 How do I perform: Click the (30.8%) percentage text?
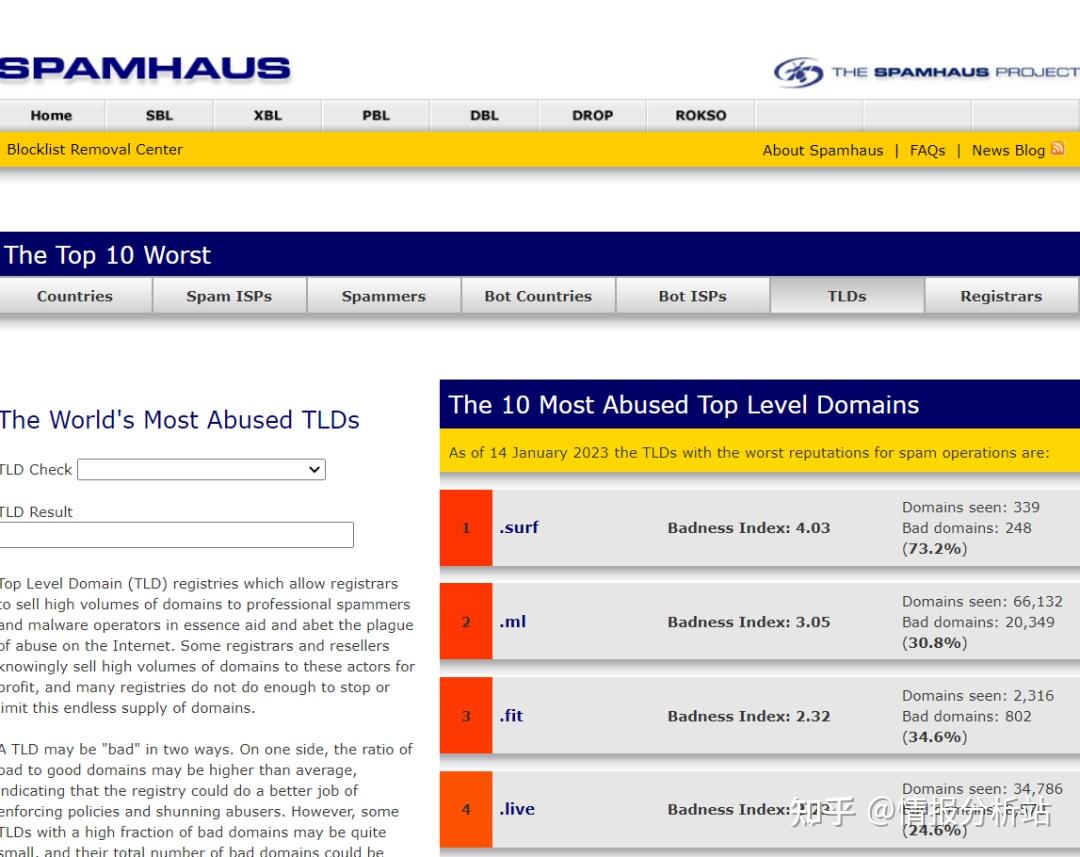coord(935,643)
